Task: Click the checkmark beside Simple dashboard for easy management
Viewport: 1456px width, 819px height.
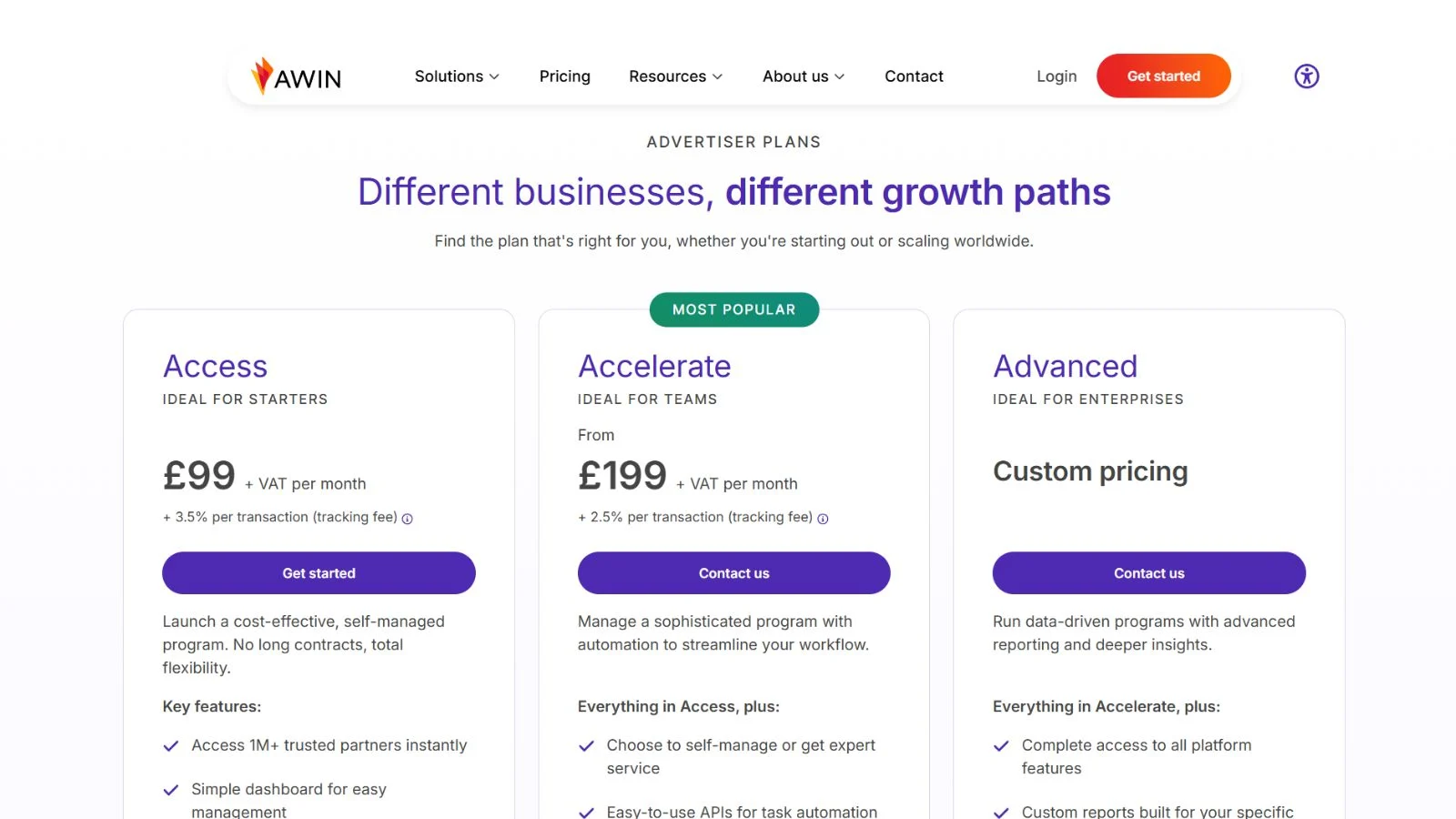Action: (171, 789)
